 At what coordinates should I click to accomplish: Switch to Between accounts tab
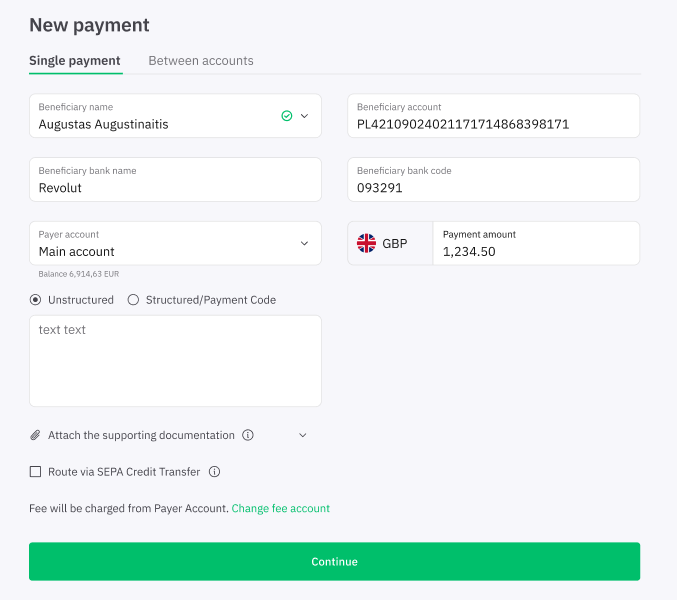click(201, 61)
